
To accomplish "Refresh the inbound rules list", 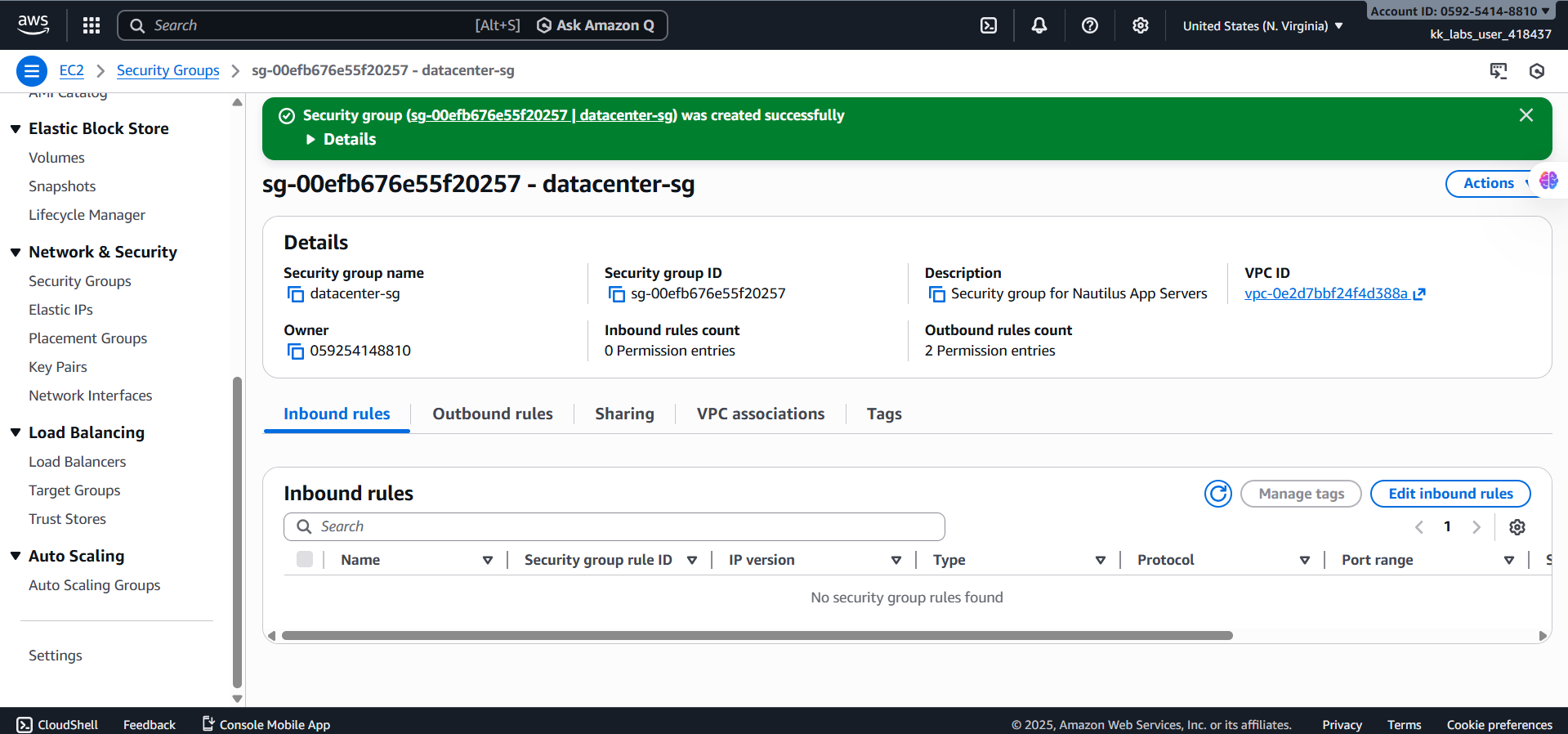I will (1217, 494).
